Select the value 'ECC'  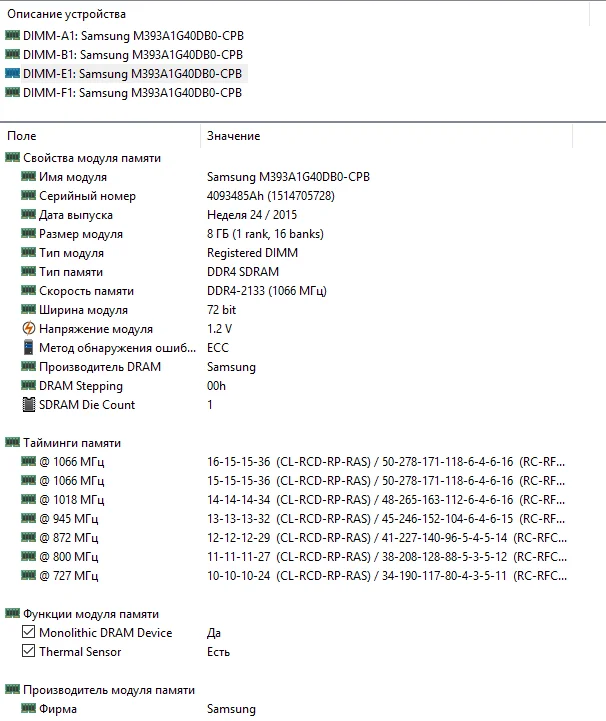point(217,348)
